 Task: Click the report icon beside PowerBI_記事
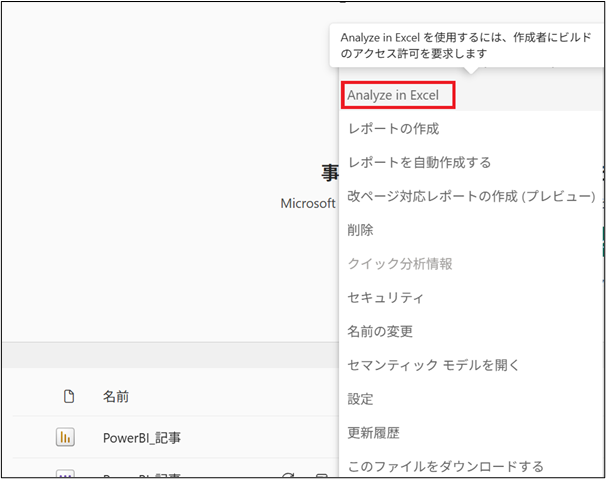(x=65, y=437)
